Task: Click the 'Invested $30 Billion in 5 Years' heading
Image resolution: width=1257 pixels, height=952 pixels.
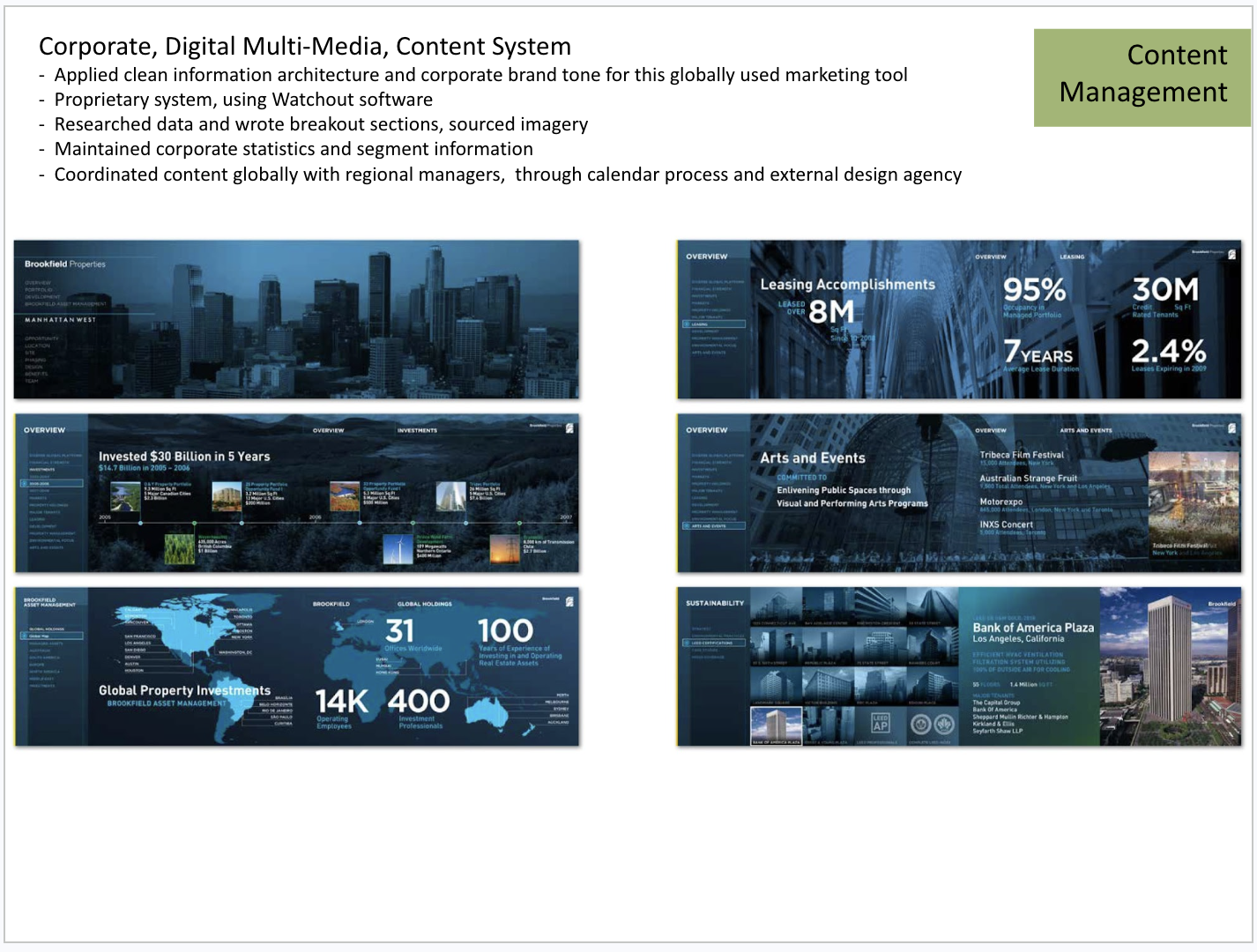Action: 184,457
